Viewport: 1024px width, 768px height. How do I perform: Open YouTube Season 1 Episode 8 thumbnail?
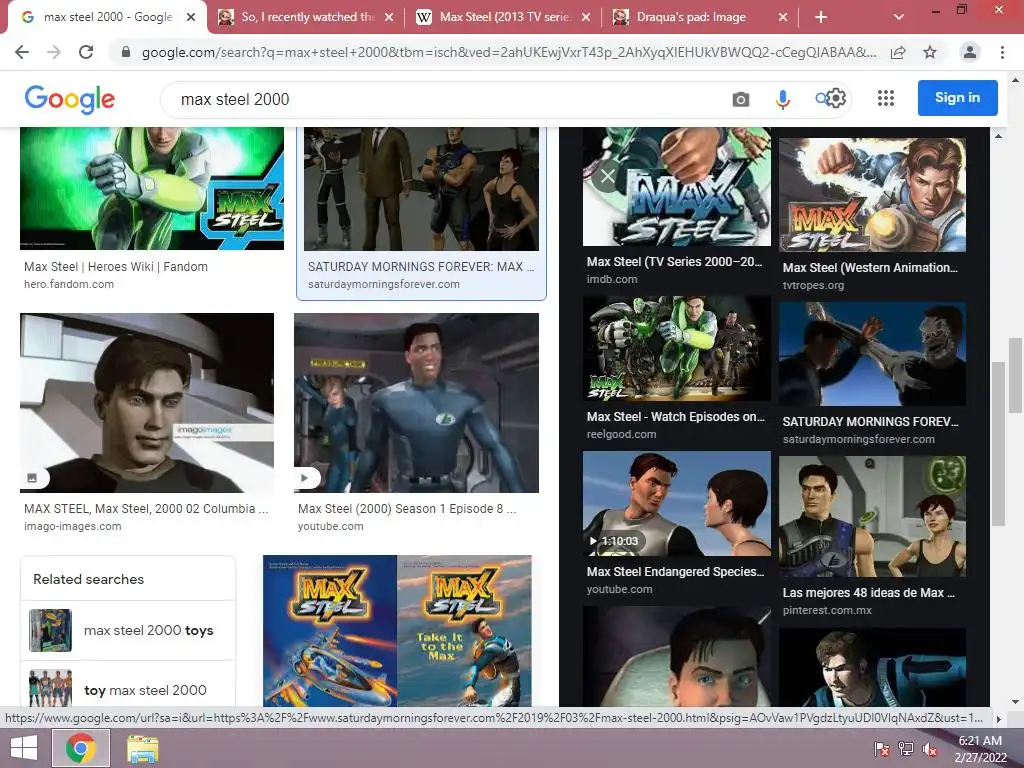coord(417,403)
